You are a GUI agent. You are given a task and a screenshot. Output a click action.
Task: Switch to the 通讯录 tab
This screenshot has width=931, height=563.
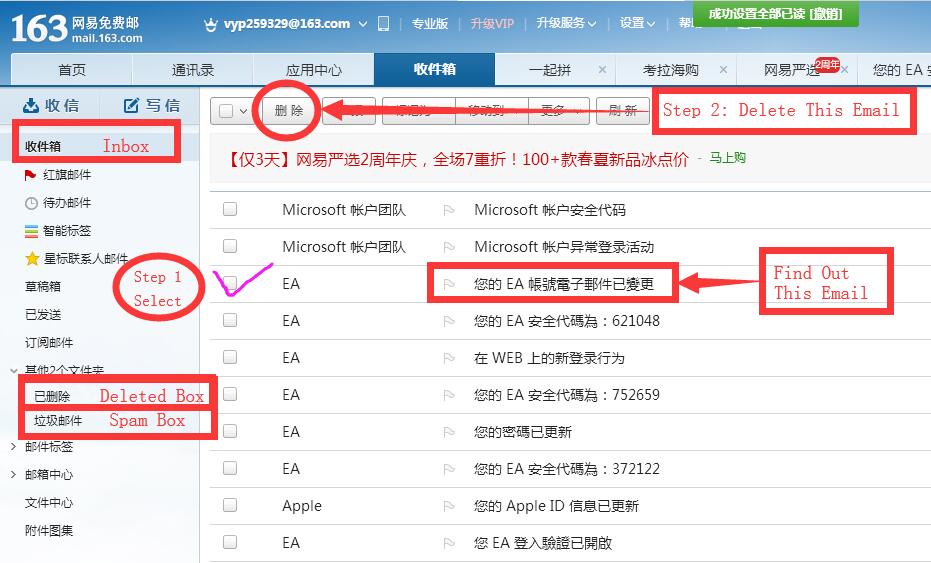coord(193,69)
